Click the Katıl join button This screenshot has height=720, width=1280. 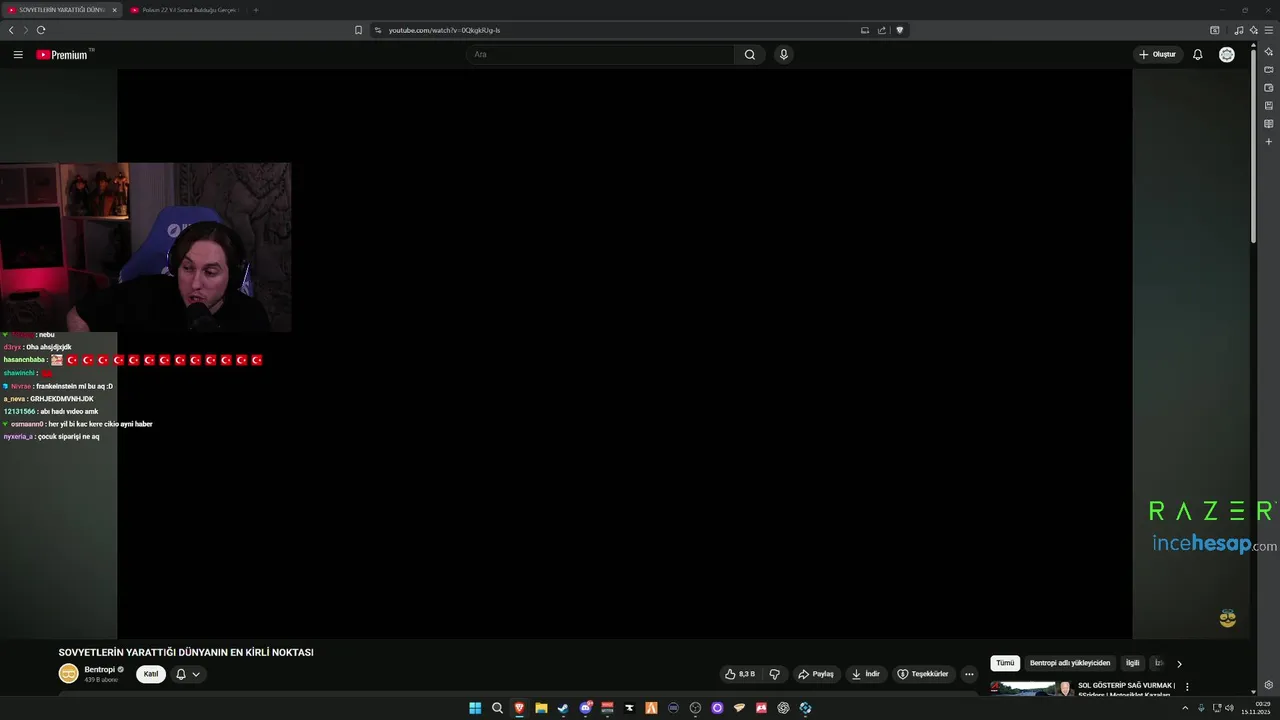coord(151,674)
